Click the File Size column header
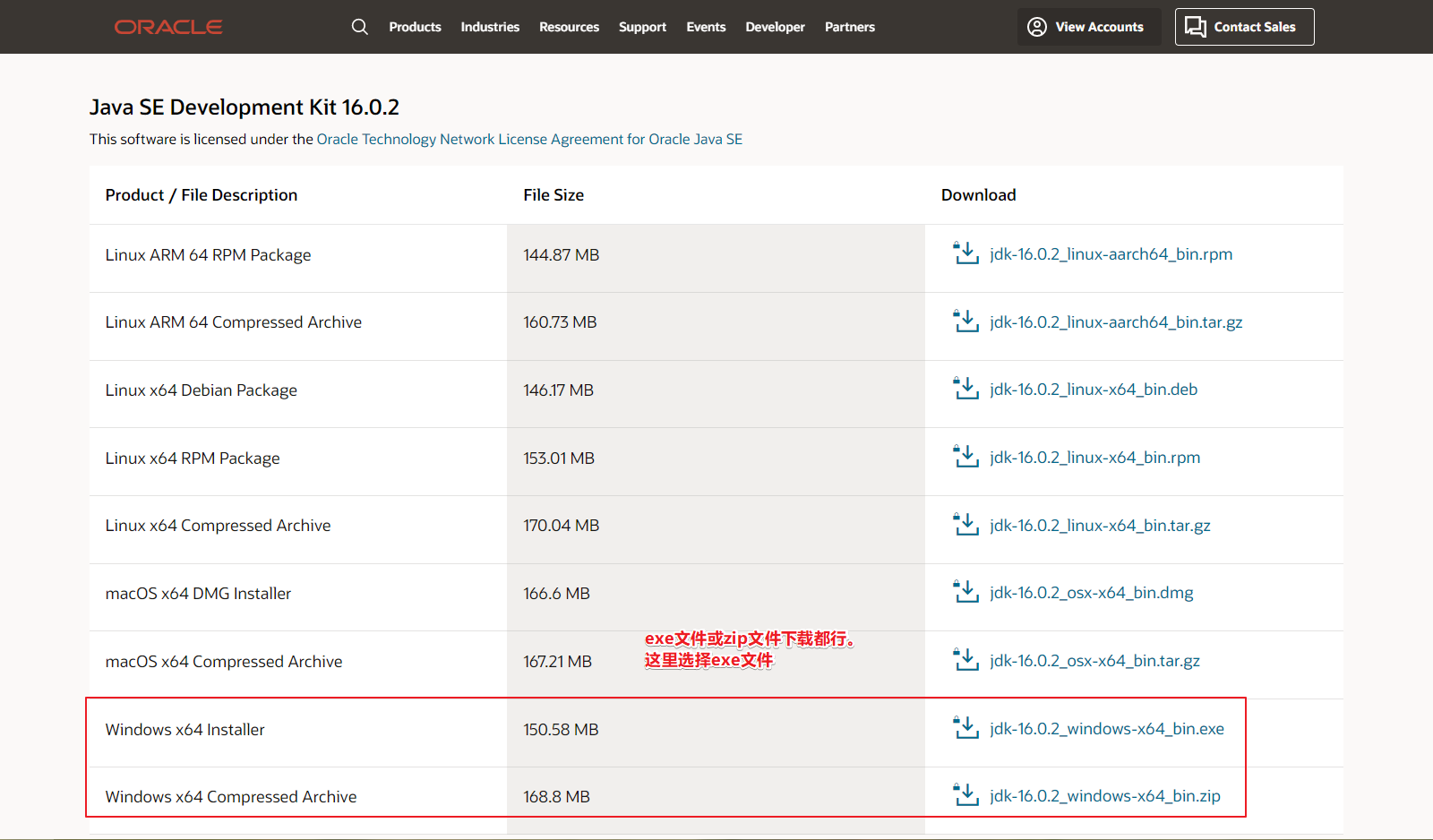The image size is (1433, 840). click(553, 195)
